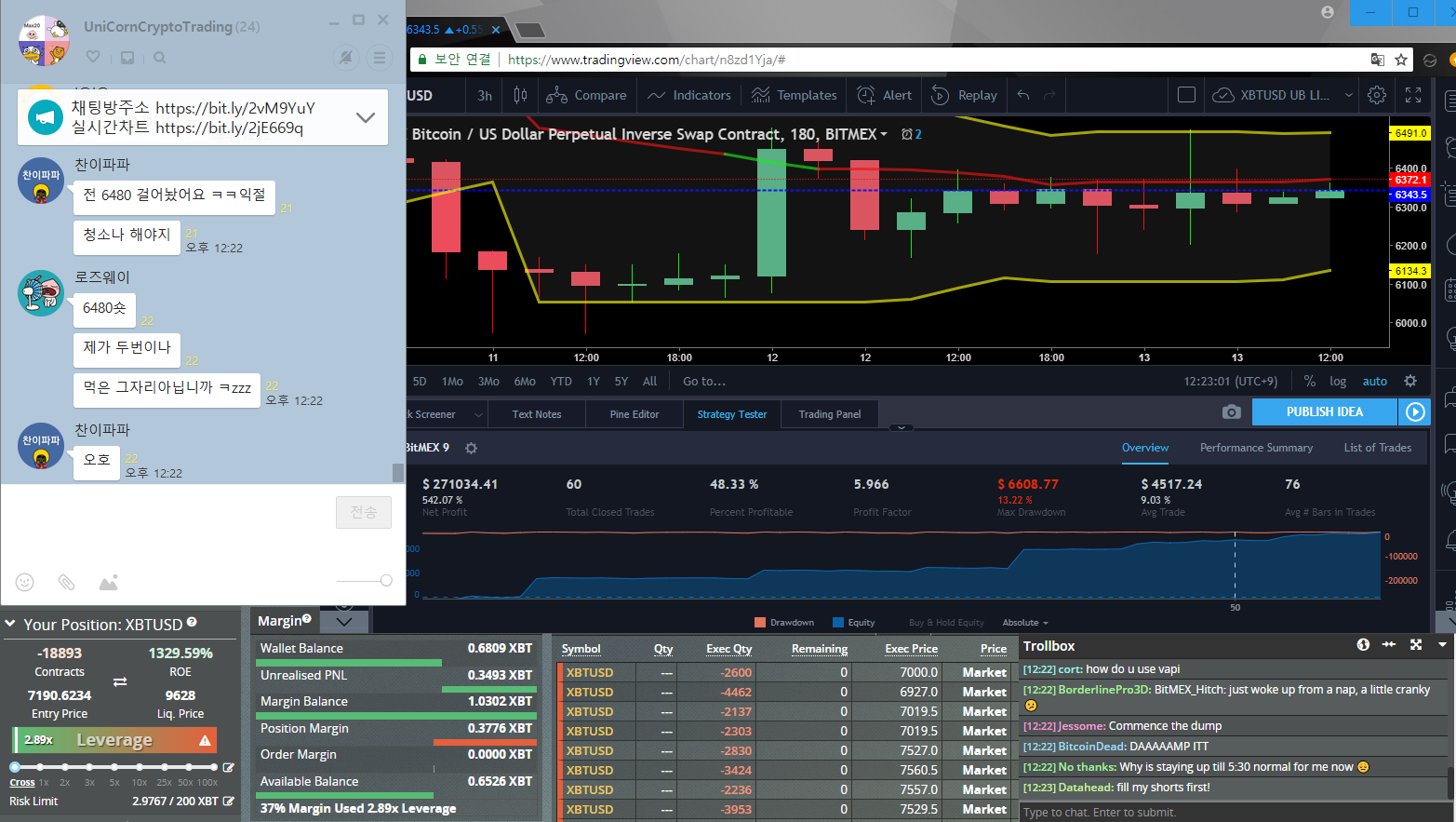Open the XBTUSD UB LI... saved layout cloud button

tap(1271, 95)
